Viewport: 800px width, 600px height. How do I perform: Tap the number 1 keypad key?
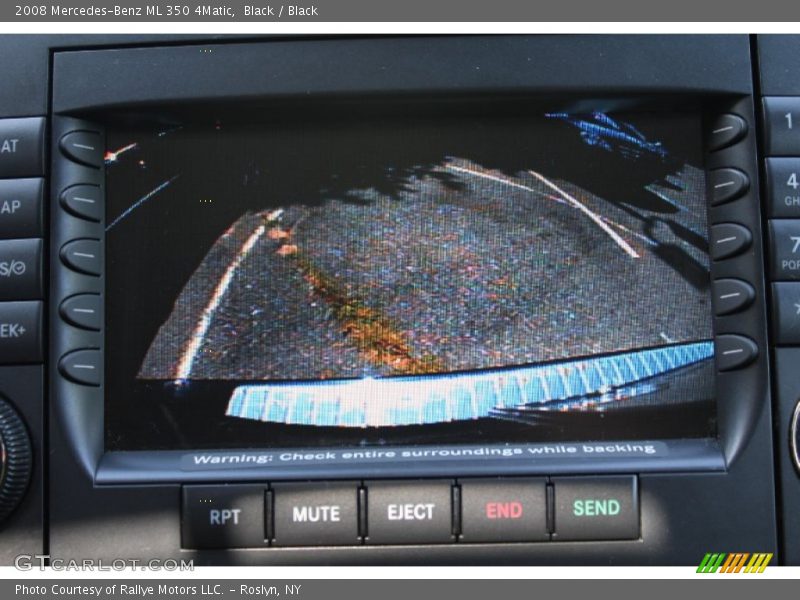click(782, 126)
